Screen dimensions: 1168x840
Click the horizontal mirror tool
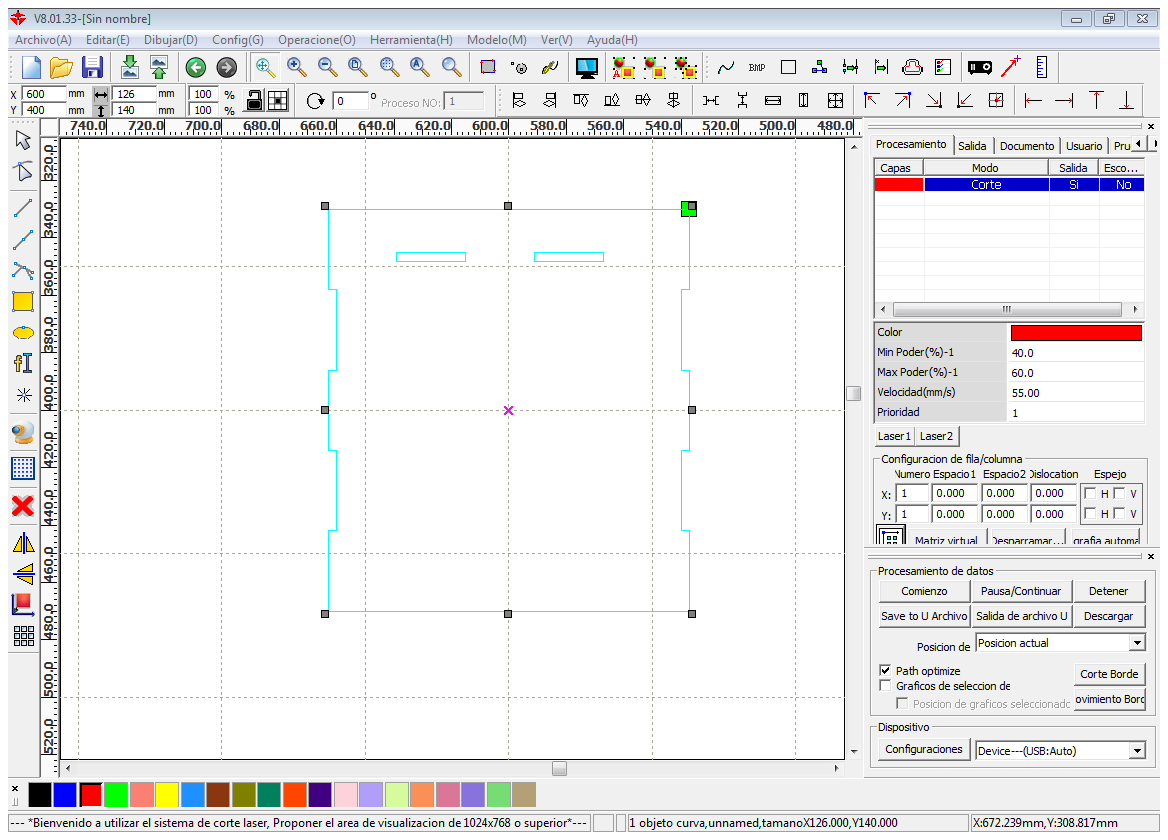click(23, 543)
